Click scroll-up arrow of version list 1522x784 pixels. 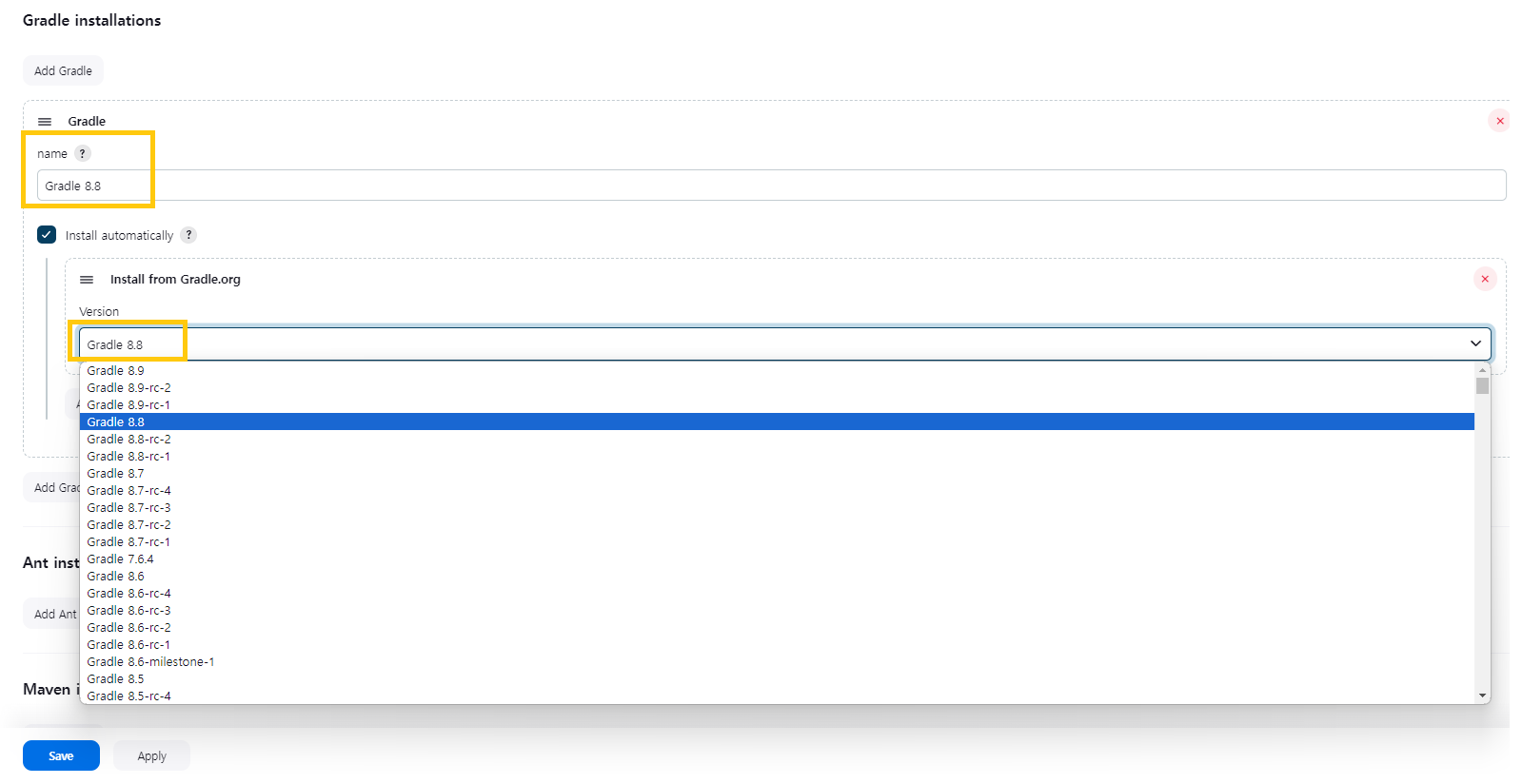pos(1482,370)
